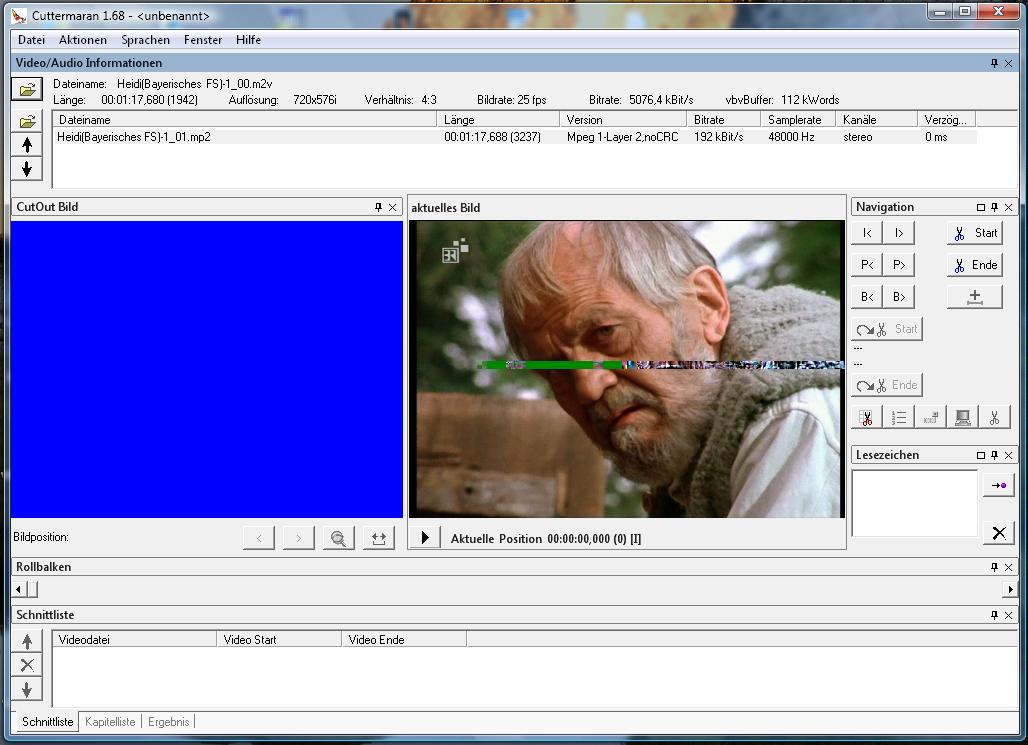Click the Samplerate column header
The height and width of the screenshot is (745, 1028).
tap(799, 120)
